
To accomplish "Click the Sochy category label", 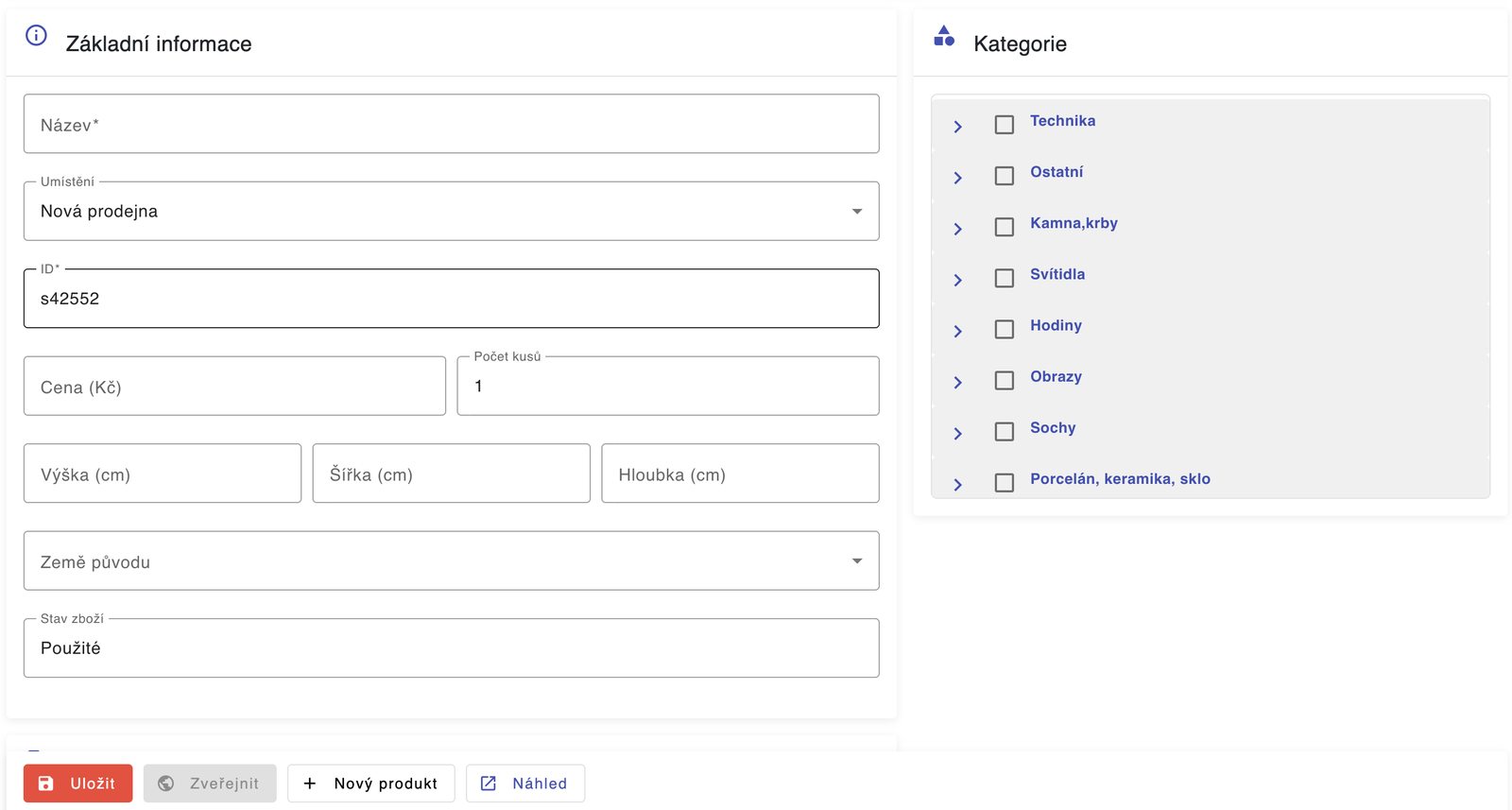I will click(x=1053, y=427).
